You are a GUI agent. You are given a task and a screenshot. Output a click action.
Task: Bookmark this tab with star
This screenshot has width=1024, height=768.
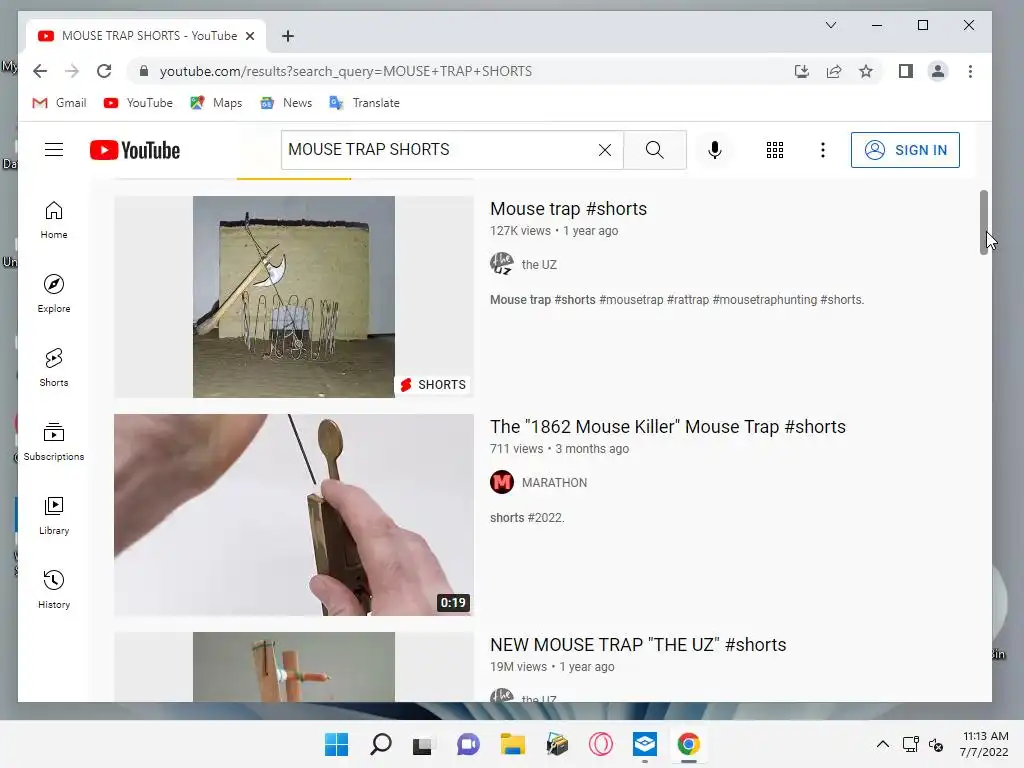(866, 71)
